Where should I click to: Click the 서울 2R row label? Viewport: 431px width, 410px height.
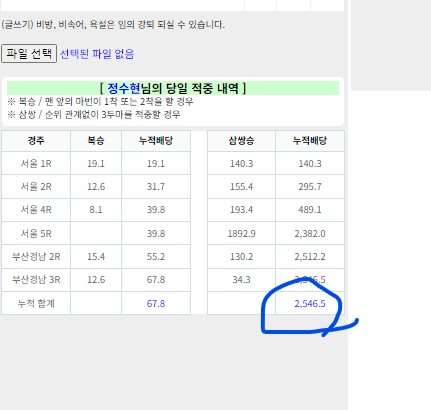tap(36, 187)
